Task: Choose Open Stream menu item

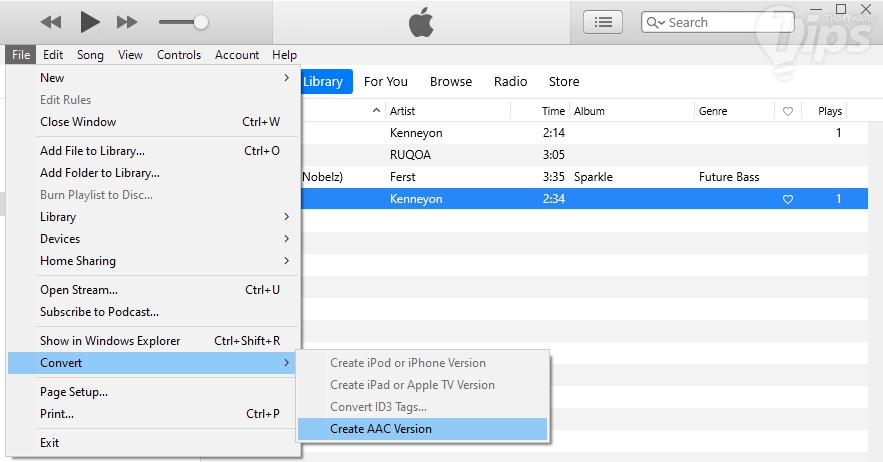Action: [x=154, y=290]
